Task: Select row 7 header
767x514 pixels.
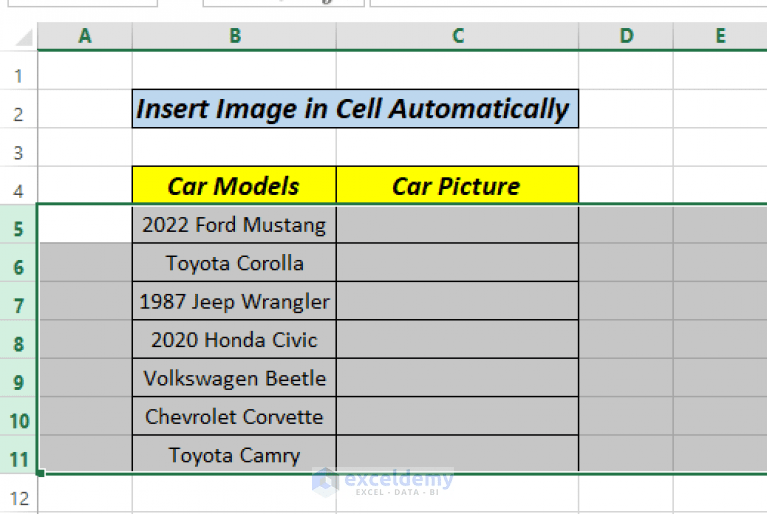Action: point(19,301)
